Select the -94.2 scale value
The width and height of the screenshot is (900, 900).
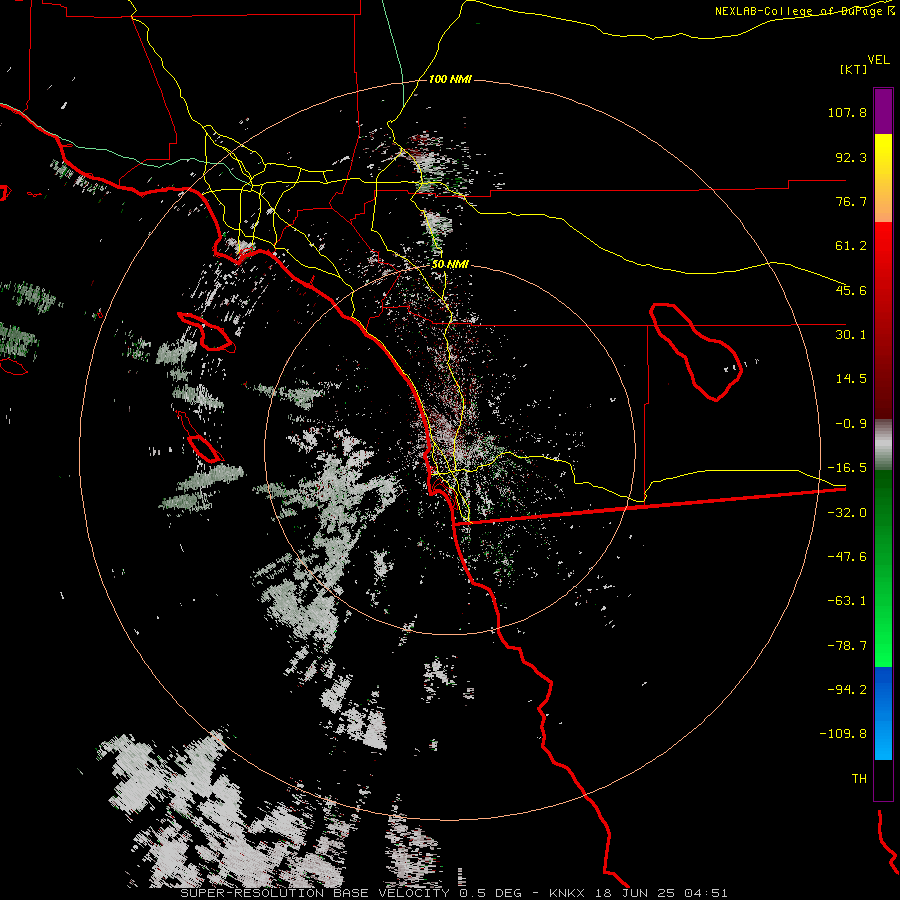847,690
